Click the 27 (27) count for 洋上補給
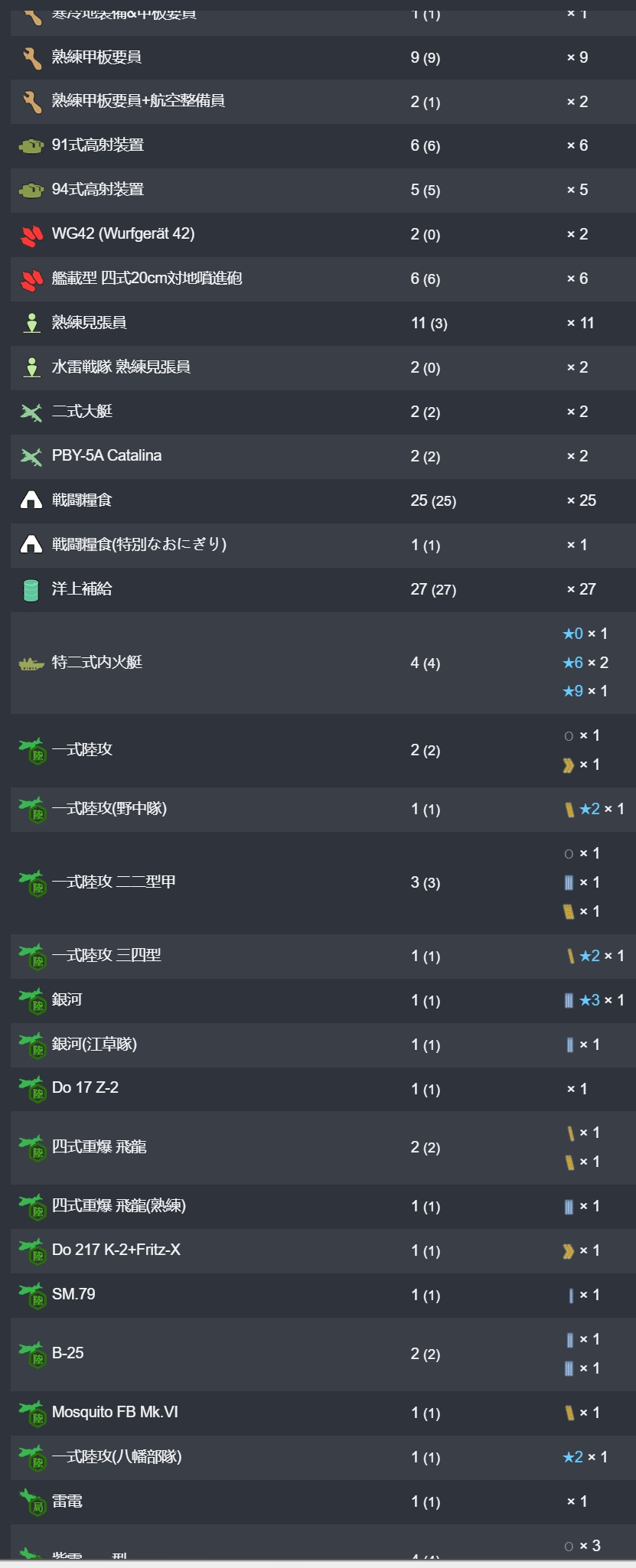This screenshot has width=636, height=1568. [433, 589]
